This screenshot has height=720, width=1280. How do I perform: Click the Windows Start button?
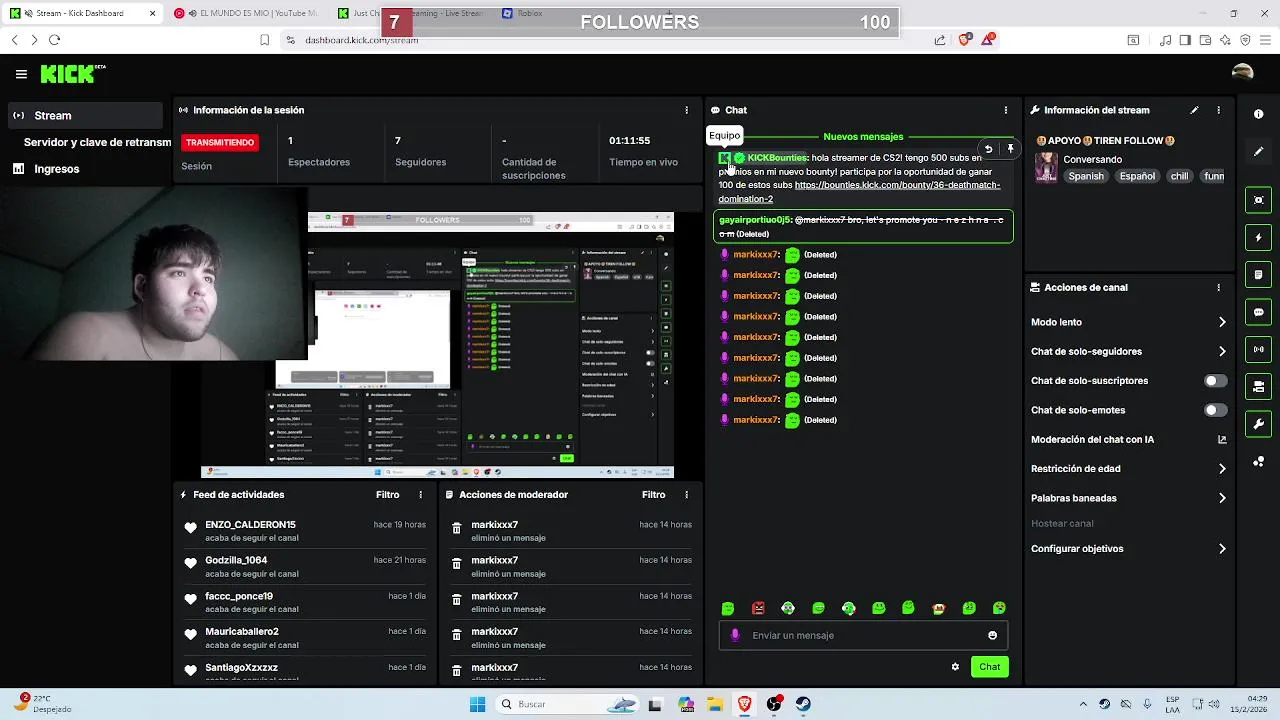[x=477, y=704]
